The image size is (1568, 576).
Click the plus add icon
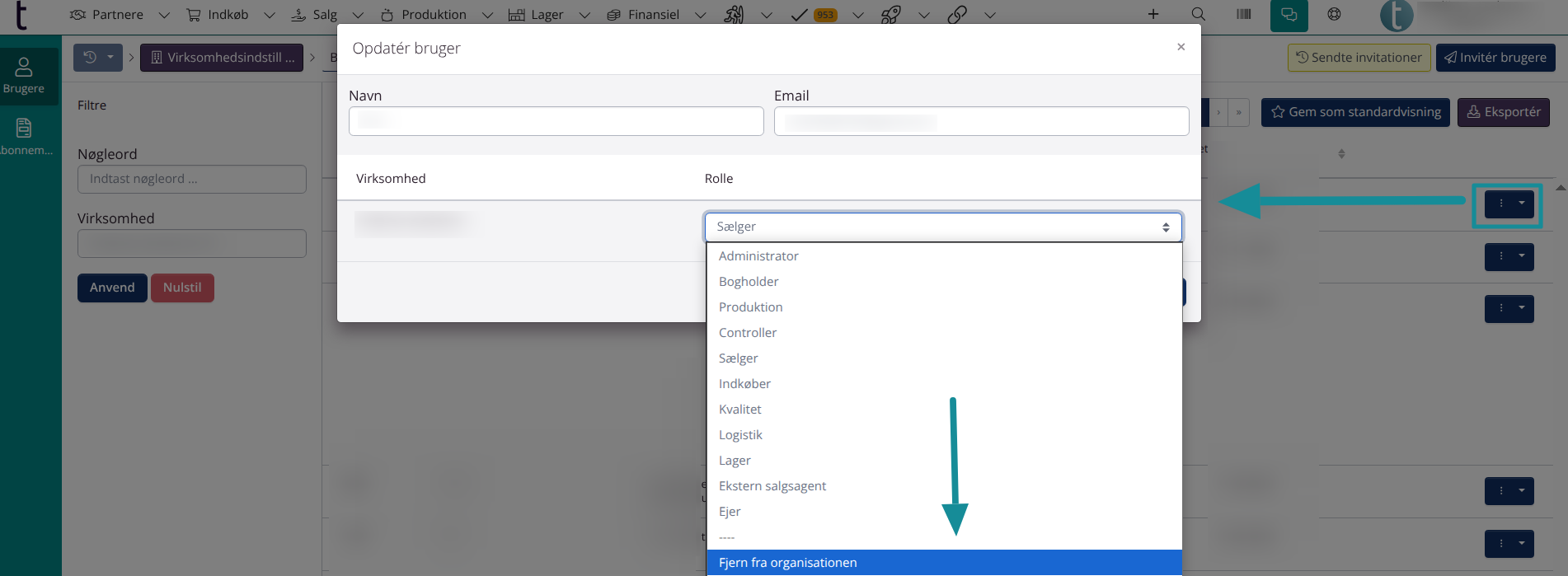click(x=1153, y=15)
